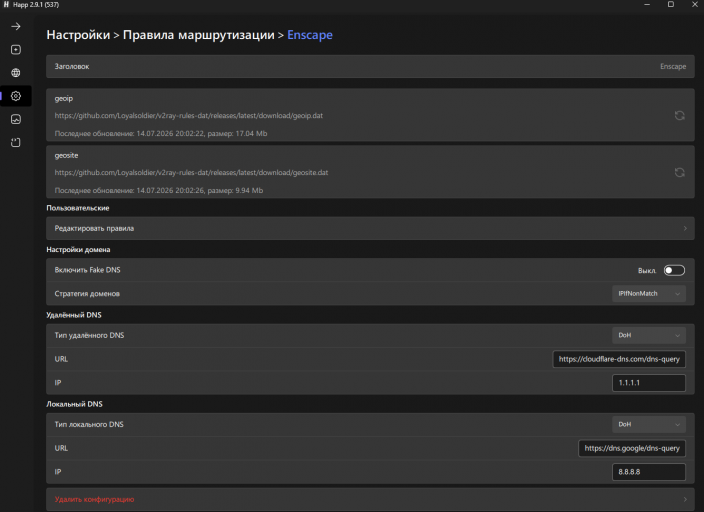The height and width of the screenshot is (512, 704).
Task: Edit the dns.google URL field
Action: click(x=632, y=448)
